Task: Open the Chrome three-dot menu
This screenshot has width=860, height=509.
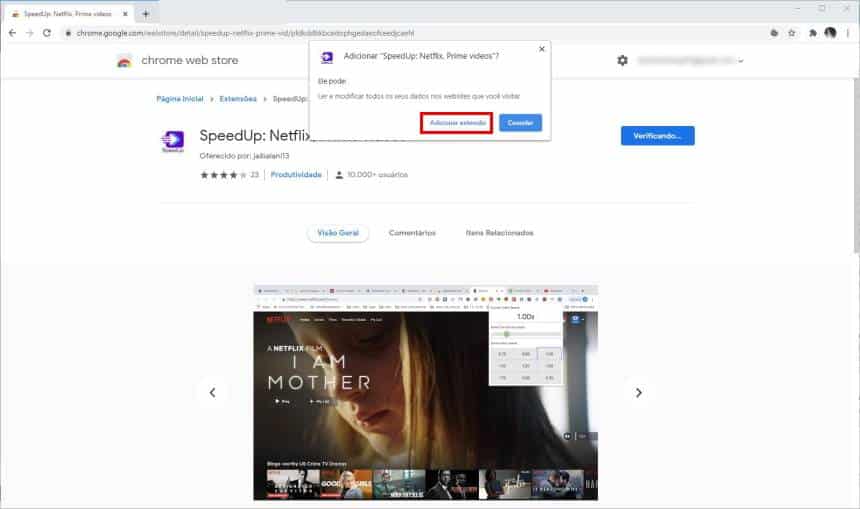Action: 848,33
